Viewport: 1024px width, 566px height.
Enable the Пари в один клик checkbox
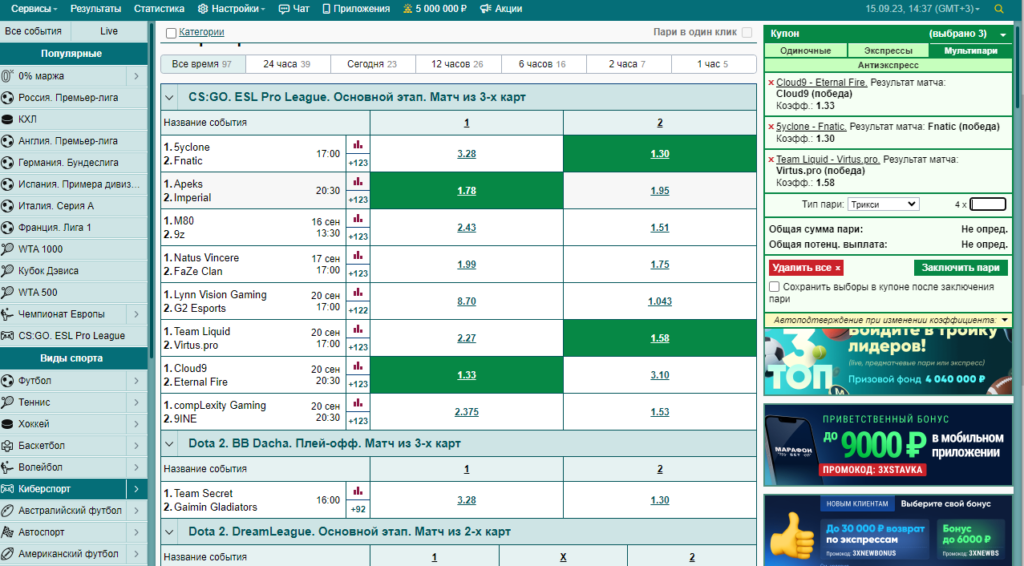click(x=747, y=32)
